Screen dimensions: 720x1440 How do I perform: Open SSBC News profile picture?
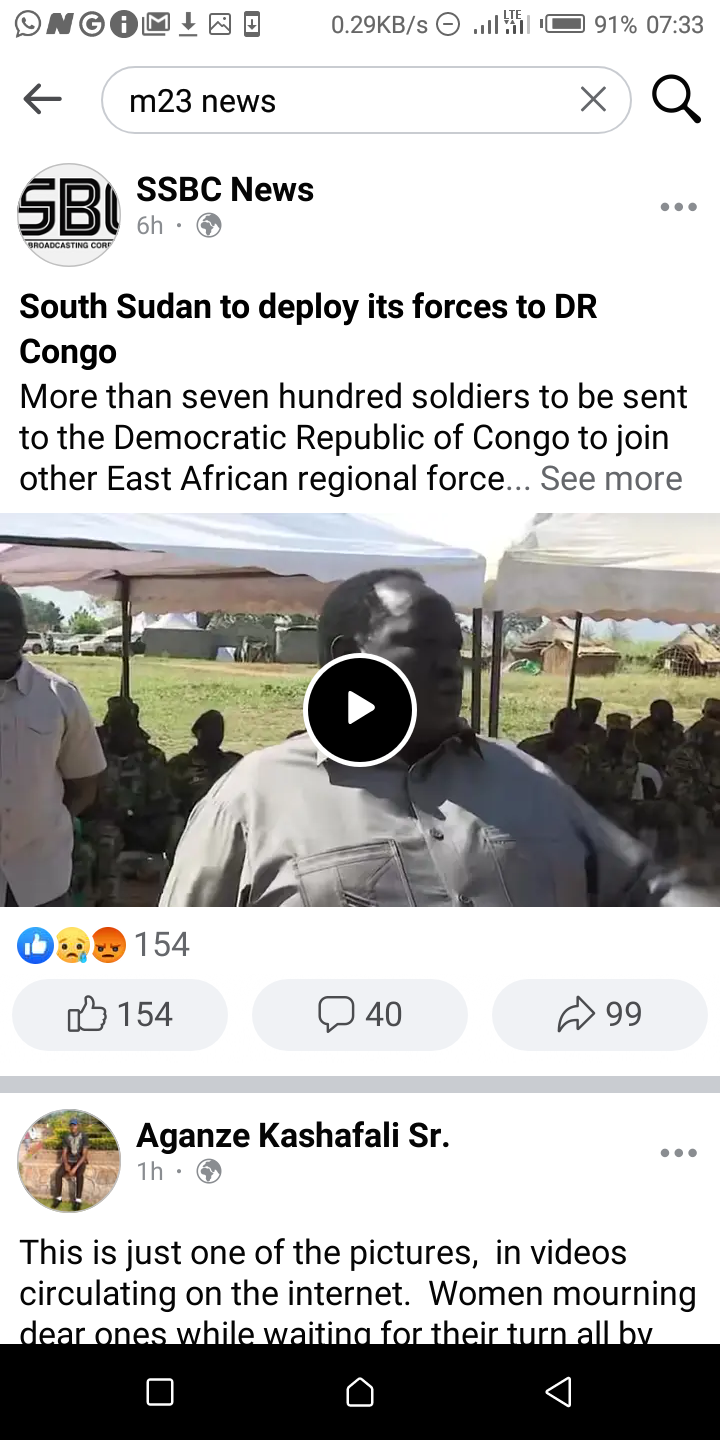click(69, 214)
